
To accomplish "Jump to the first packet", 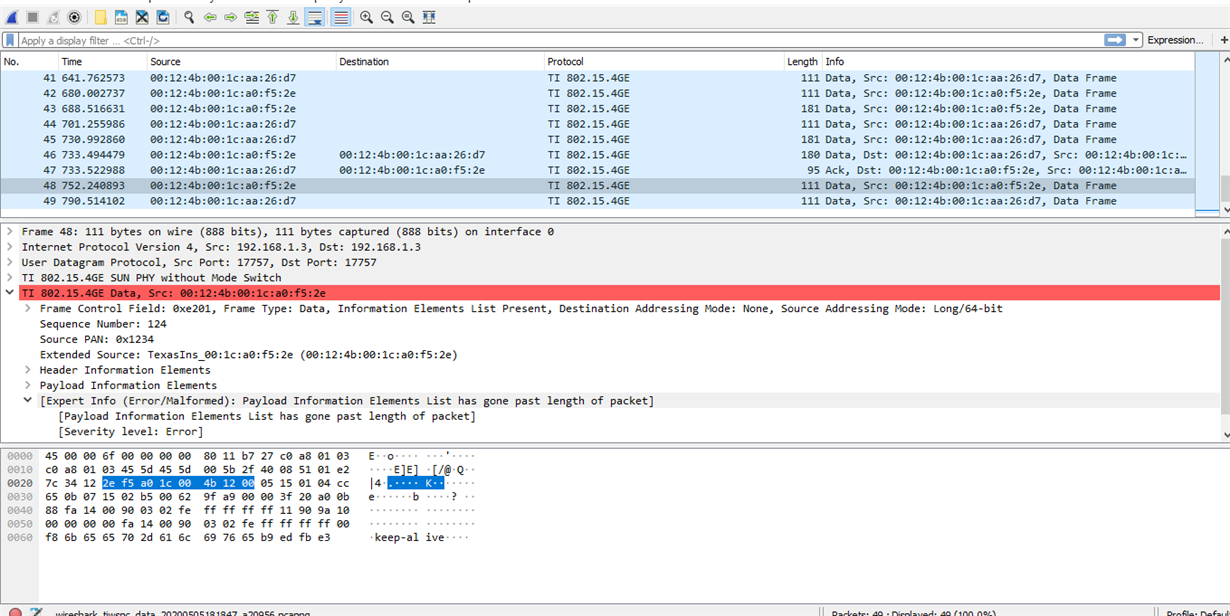I will point(272,17).
